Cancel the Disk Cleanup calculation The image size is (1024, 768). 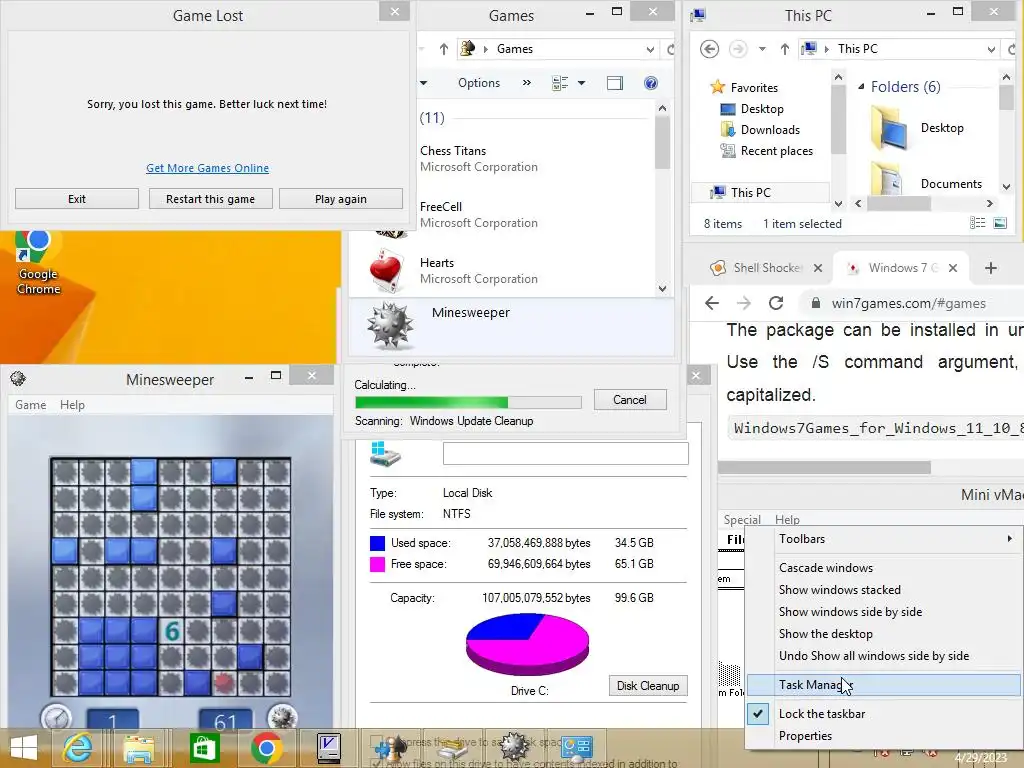tap(630, 400)
